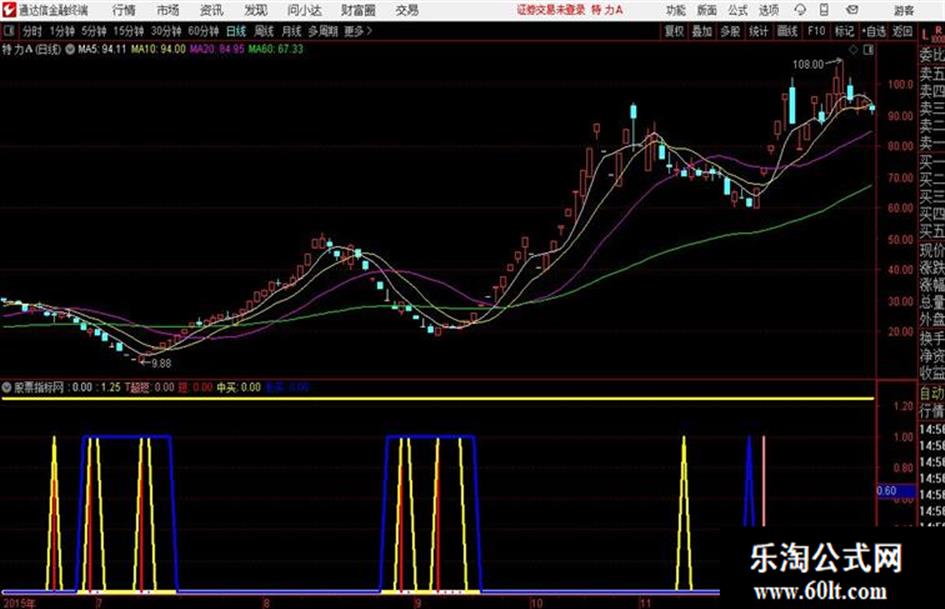945x609 pixels.
Task: Click the 复权 toolbar button
Action: [674, 31]
